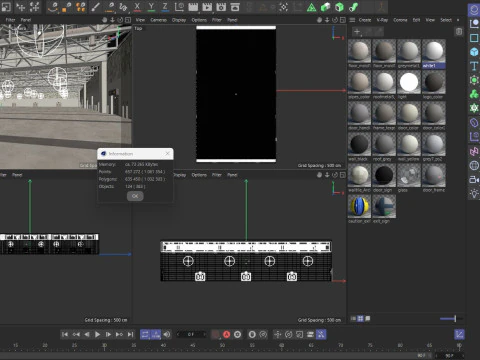
Task: Select the Text spline tool icon
Action: (474, 66)
